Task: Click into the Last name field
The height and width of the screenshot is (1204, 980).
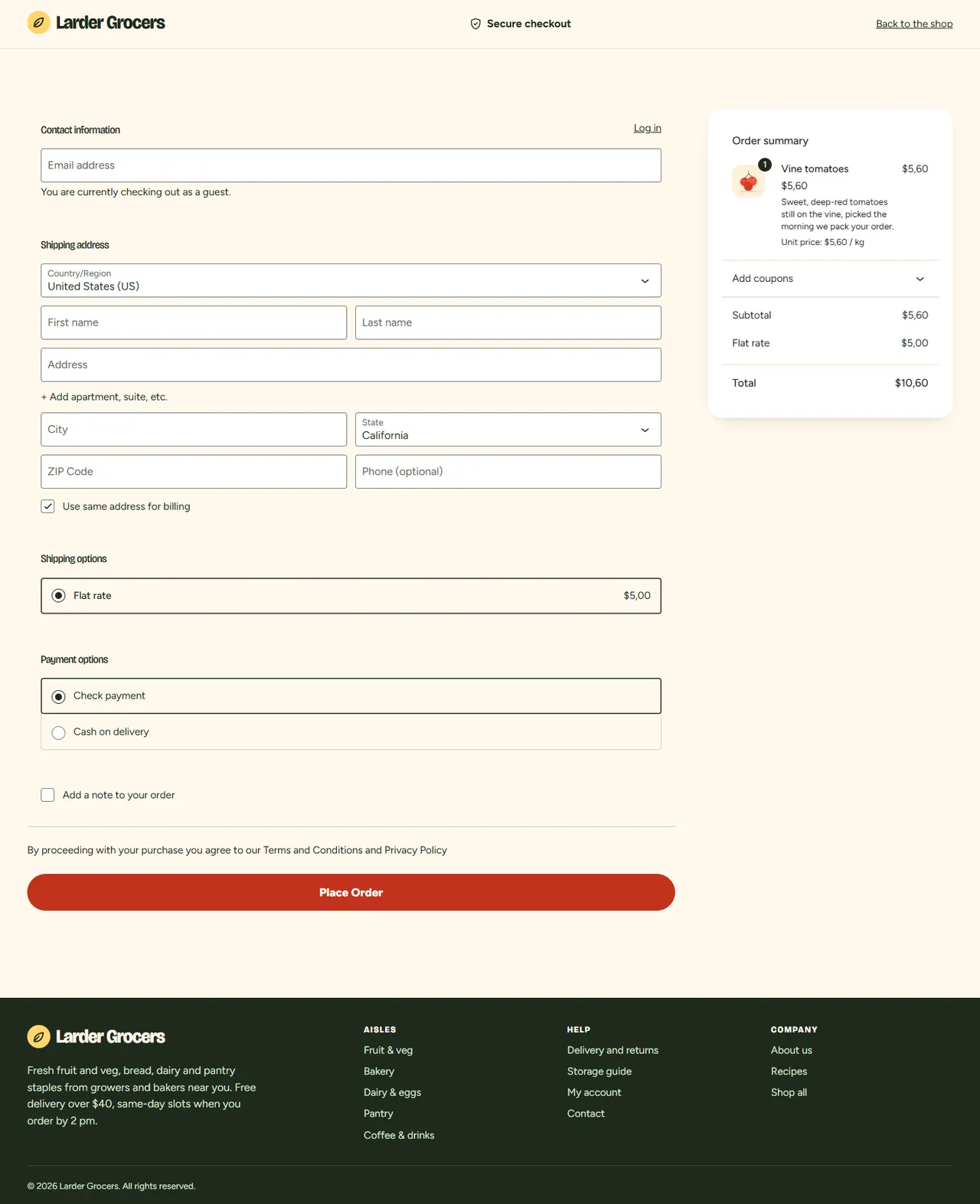Action: click(x=508, y=322)
